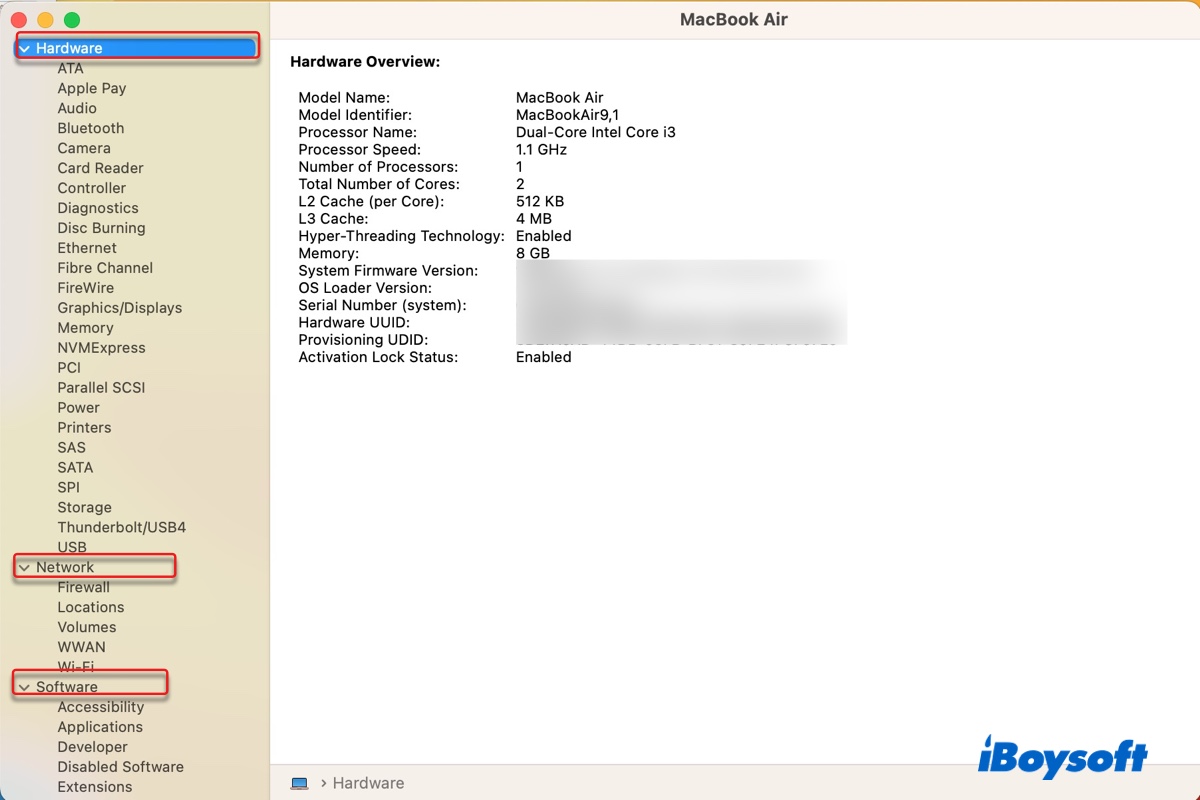This screenshot has height=800, width=1200.
Task: Click Hardware in the bottom path bar
Action: point(368,783)
